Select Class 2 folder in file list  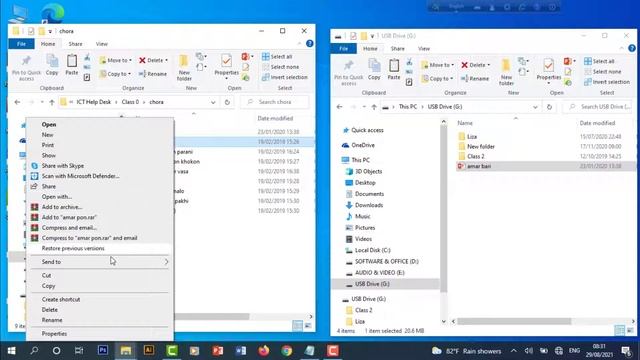coord(476,156)
